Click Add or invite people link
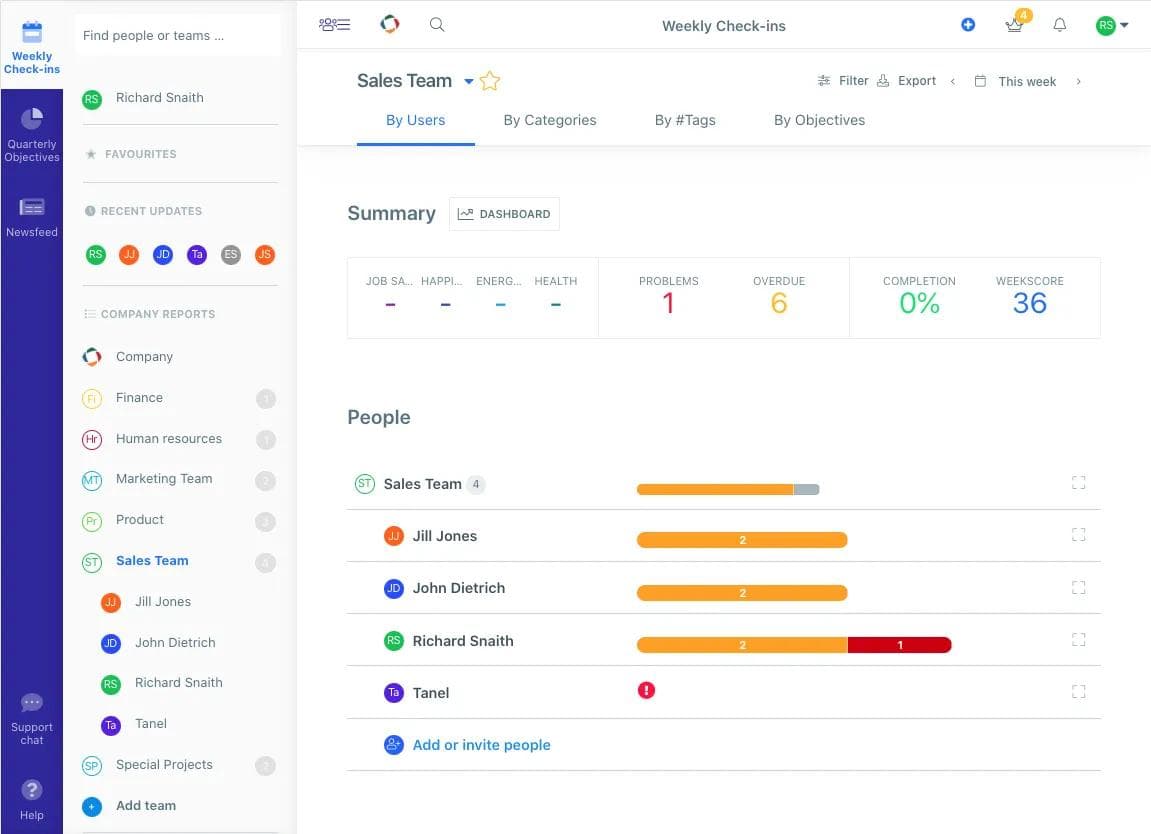1151x834 pixels. tap(481, 745)
